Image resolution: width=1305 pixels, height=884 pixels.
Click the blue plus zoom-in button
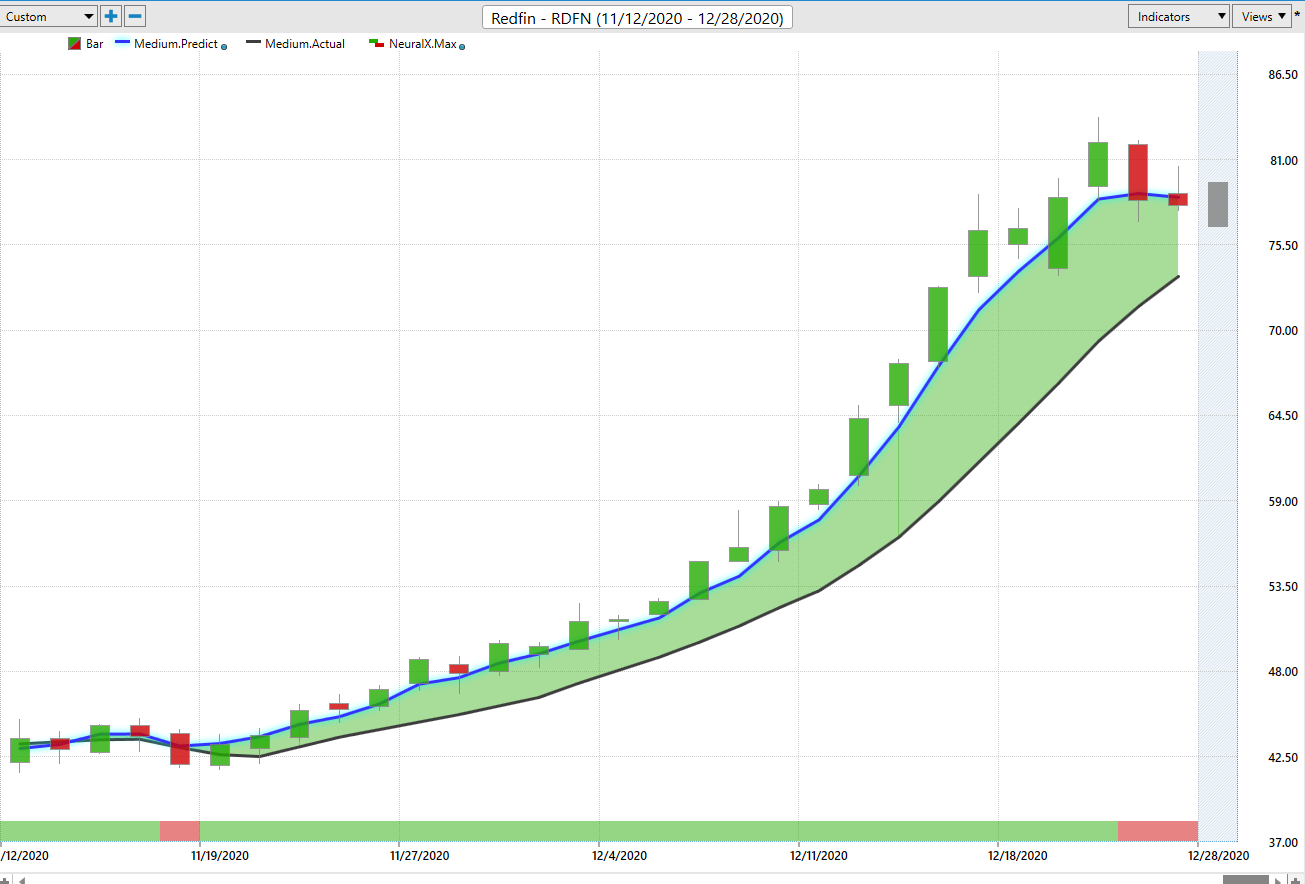pos(111,16)
